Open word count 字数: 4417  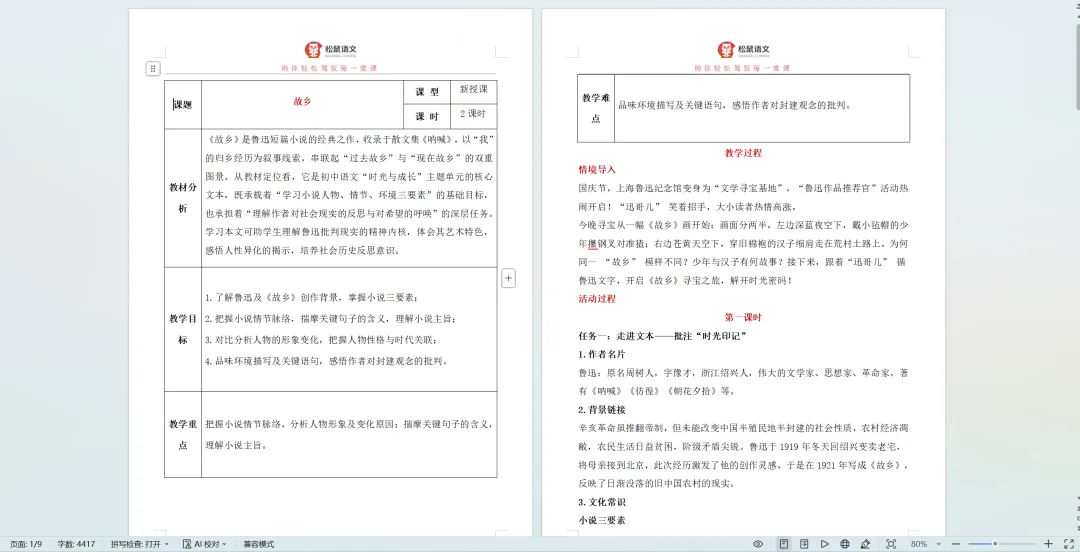76,544
